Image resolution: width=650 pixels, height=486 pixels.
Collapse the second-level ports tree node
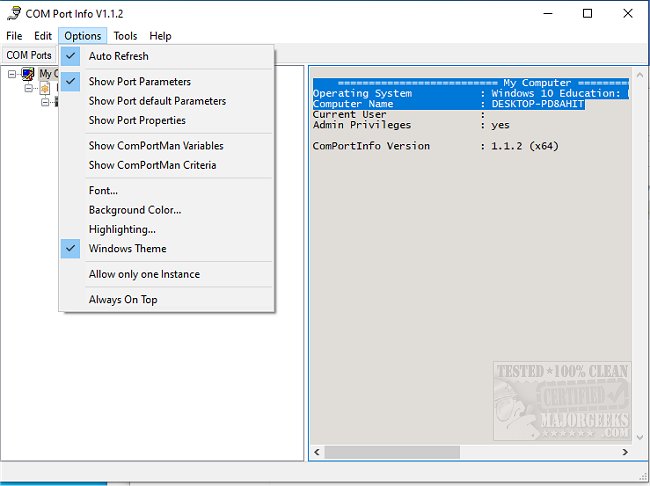pyautogui.click(x=29, y=88)
